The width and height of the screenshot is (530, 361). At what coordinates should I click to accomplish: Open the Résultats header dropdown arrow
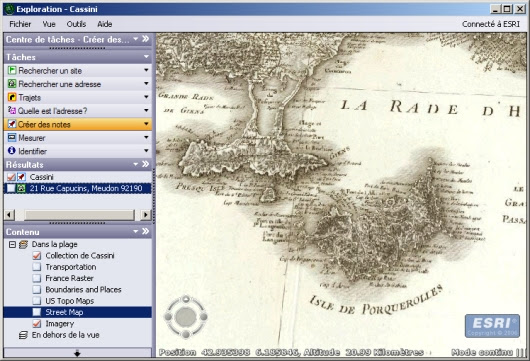click(136, 164)
